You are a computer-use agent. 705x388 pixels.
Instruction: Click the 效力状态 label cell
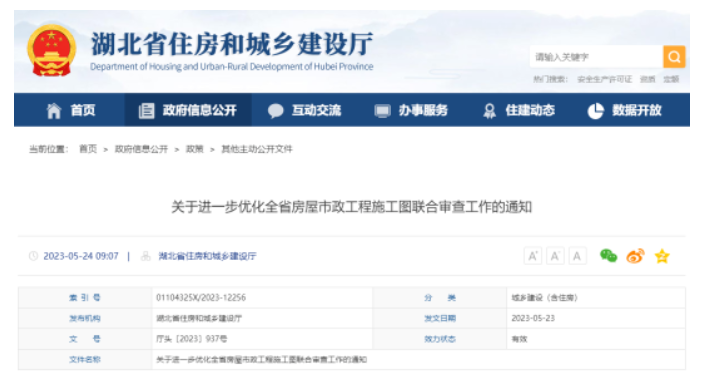point(440,339)
